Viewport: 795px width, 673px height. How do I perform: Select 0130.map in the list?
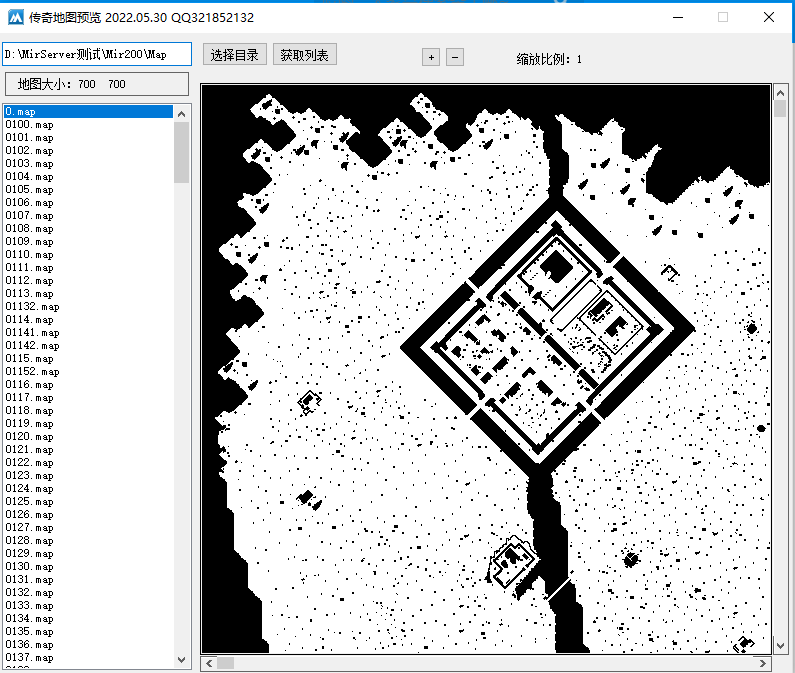[88, 568]
